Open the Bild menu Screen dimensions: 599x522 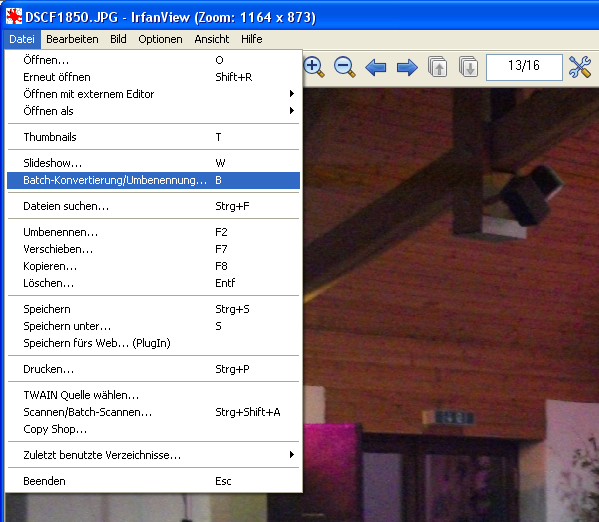tap(118, 39)
